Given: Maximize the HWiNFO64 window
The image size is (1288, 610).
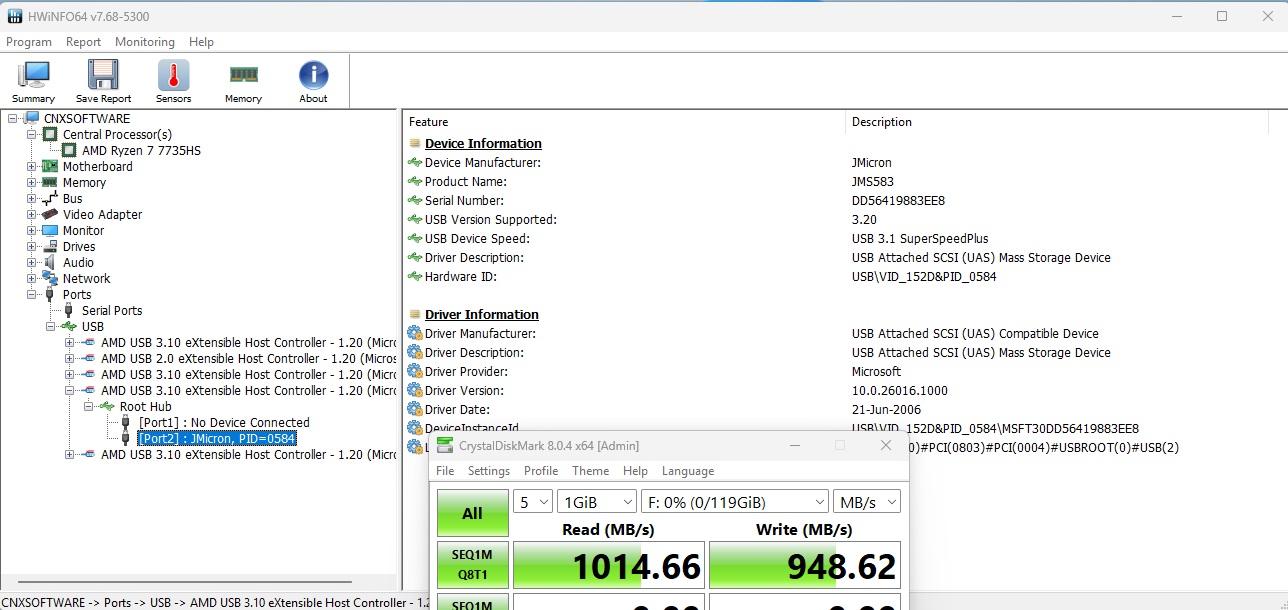Looking at the screenshot, I should pyautogui.click(x=1222, y=16).
